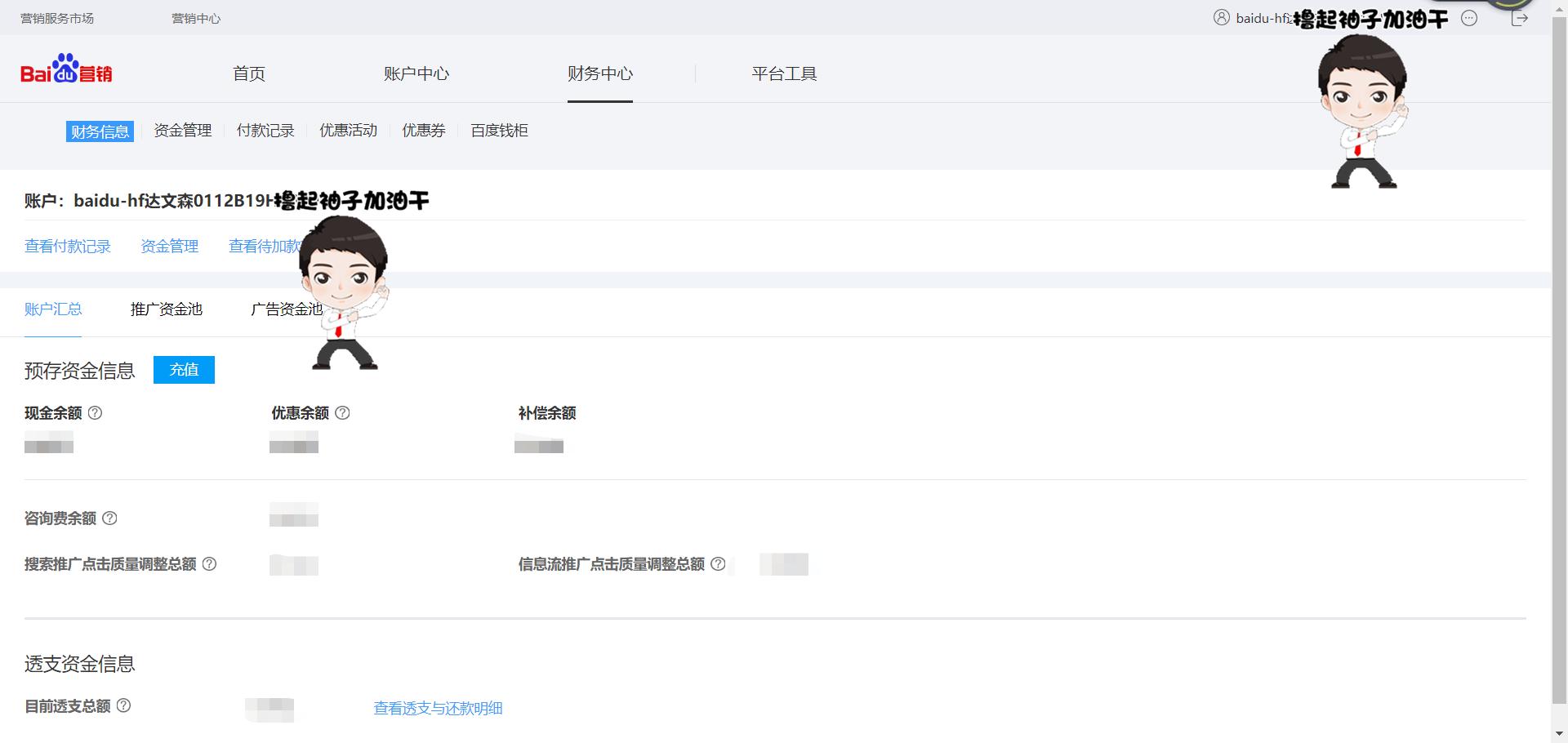The width and height of the screenshot is (1568, 743).
Task: Click help icon beside 信息流推广点击质量调整总额
Action: click(x=718, y=564)
